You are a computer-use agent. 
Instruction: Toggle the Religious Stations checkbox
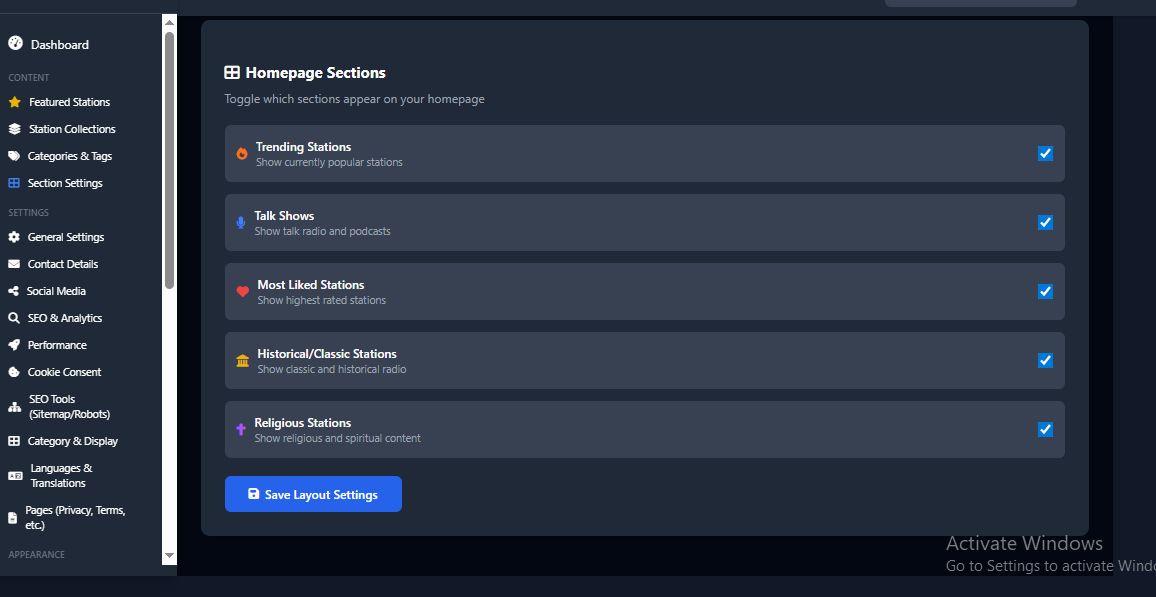coord(1045,429)
